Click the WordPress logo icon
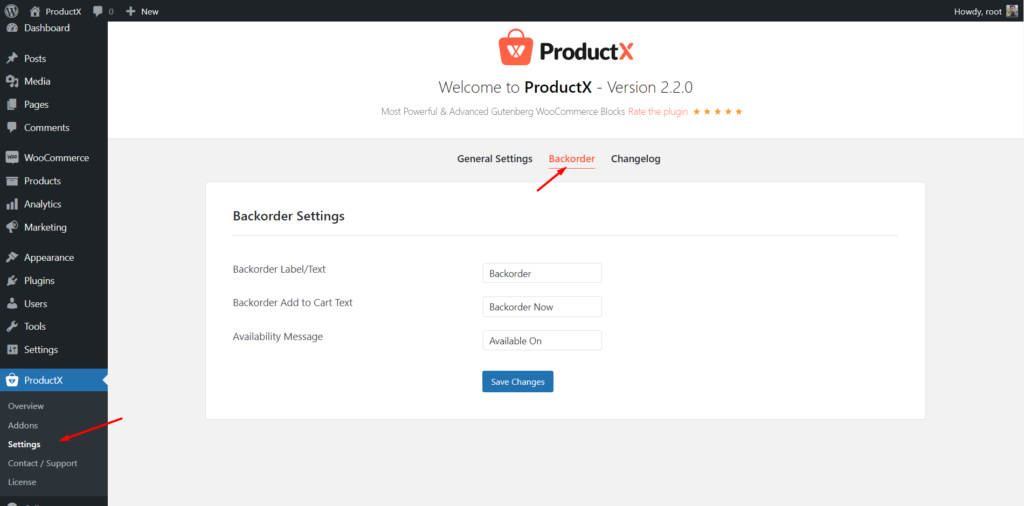1024x506 pixels. point(12,11)
